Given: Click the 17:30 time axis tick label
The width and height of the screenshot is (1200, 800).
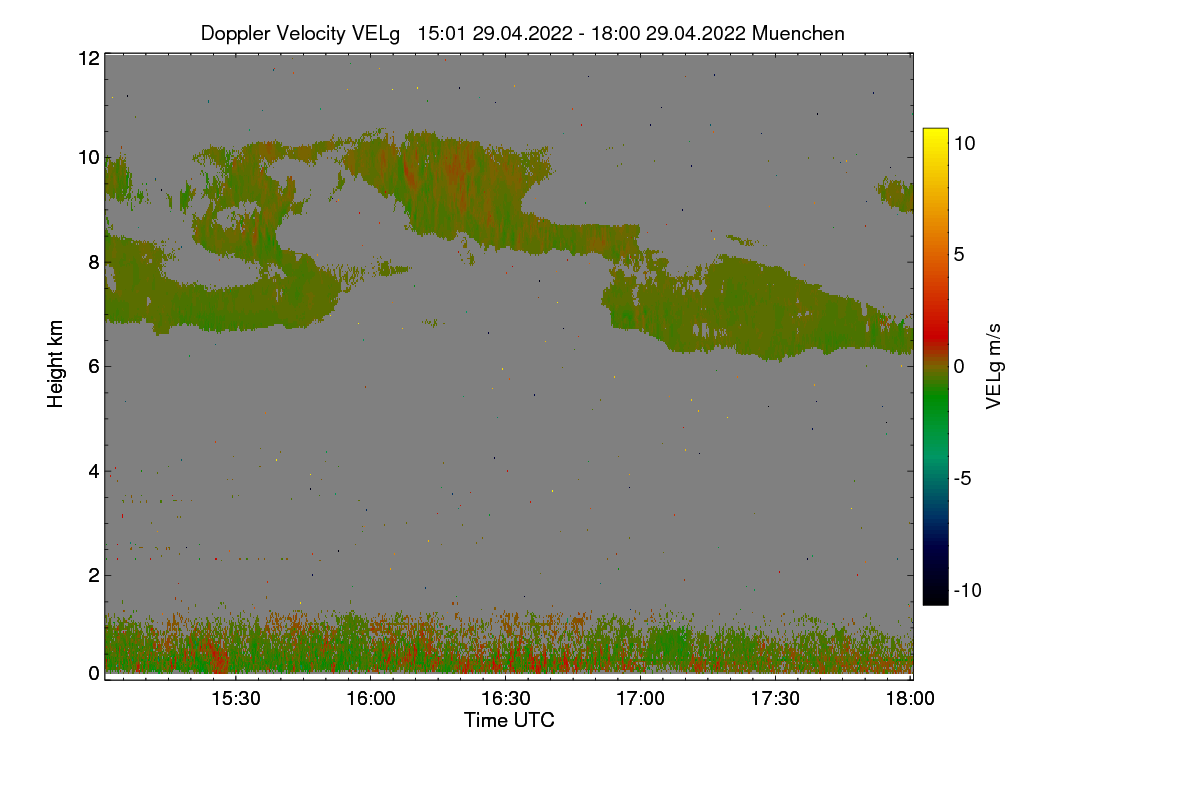Looking at the screenshot, I should click(775, 699).
